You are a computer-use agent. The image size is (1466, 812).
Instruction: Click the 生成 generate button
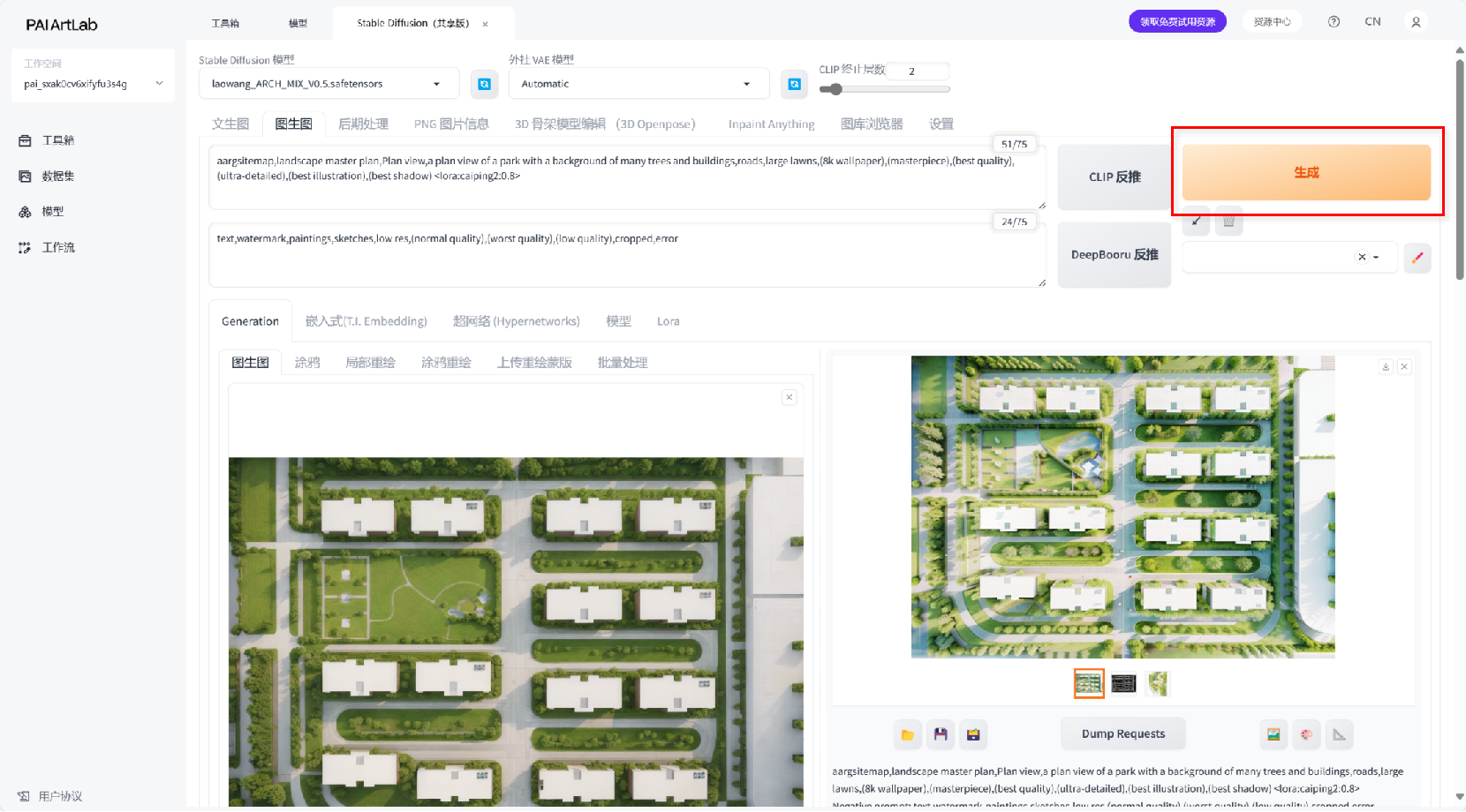point(1306,172)
